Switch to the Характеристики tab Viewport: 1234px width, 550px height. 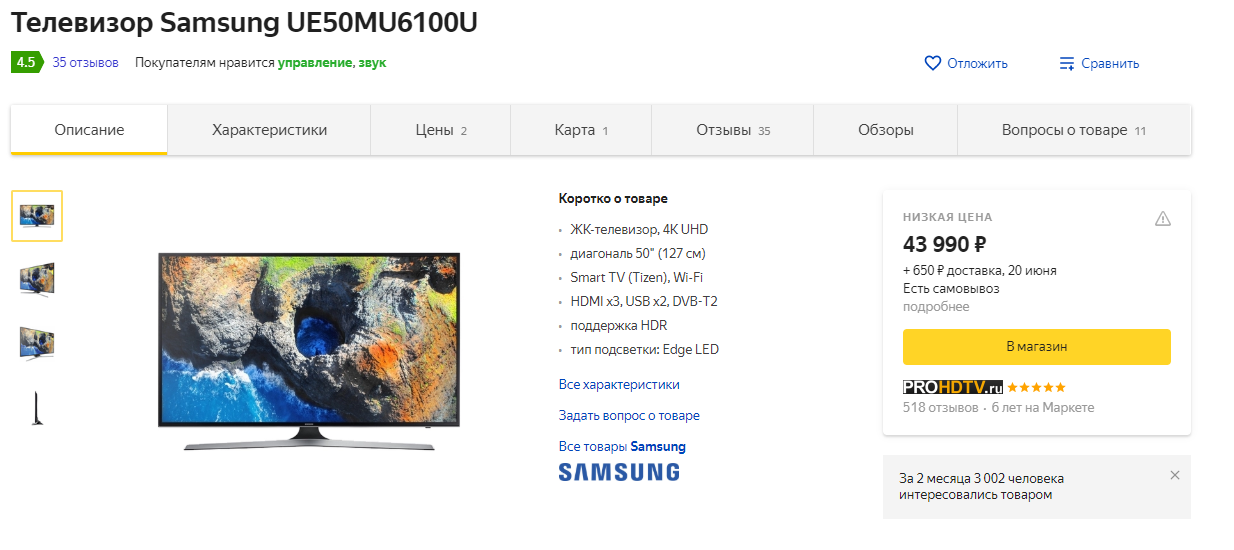pyautogui.click(x=269, y=130)
